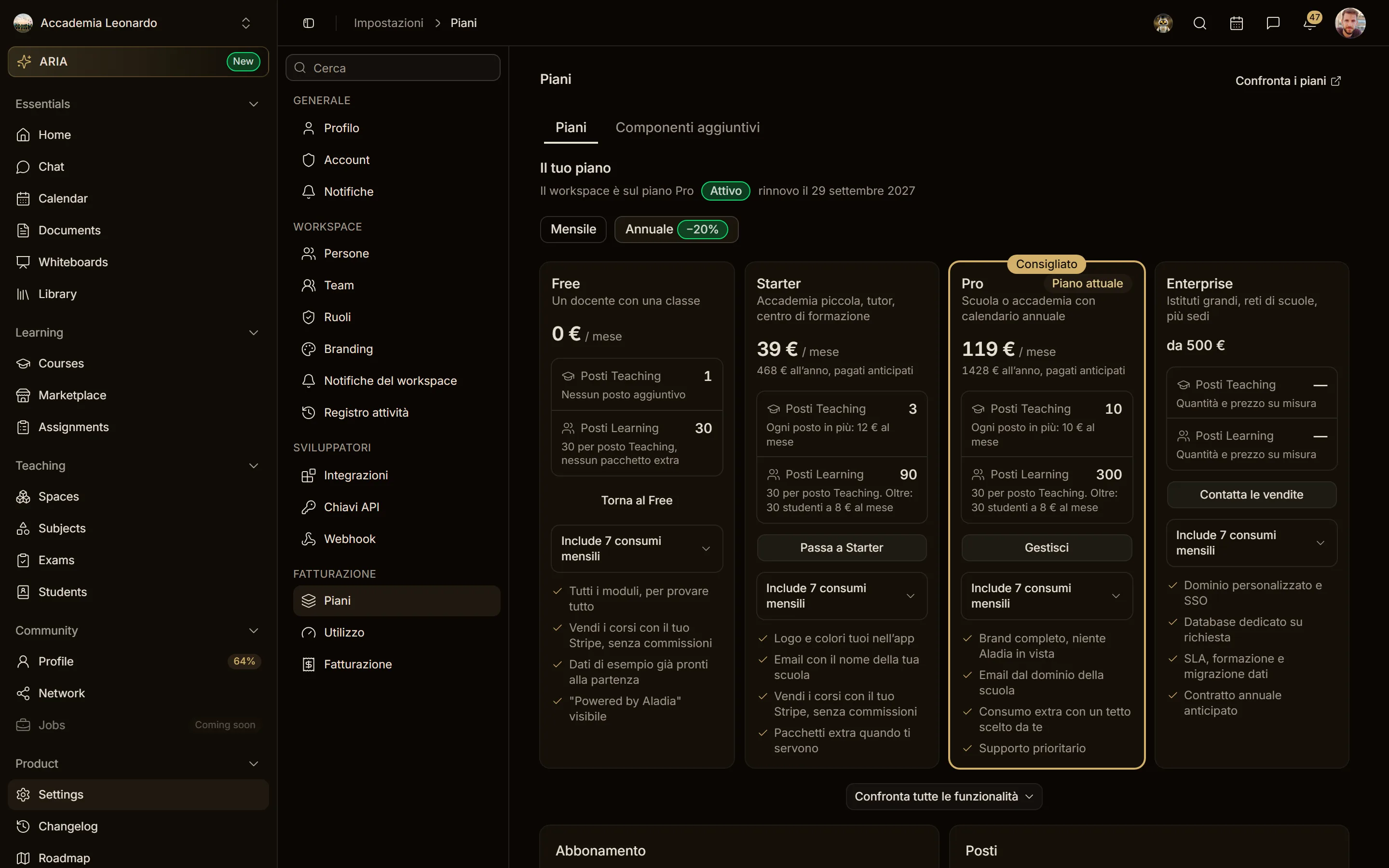Toggle the sidebar panel icon
Image resolution: width=1389 pixels, height=868 pixels.
(x=308, y=23)
